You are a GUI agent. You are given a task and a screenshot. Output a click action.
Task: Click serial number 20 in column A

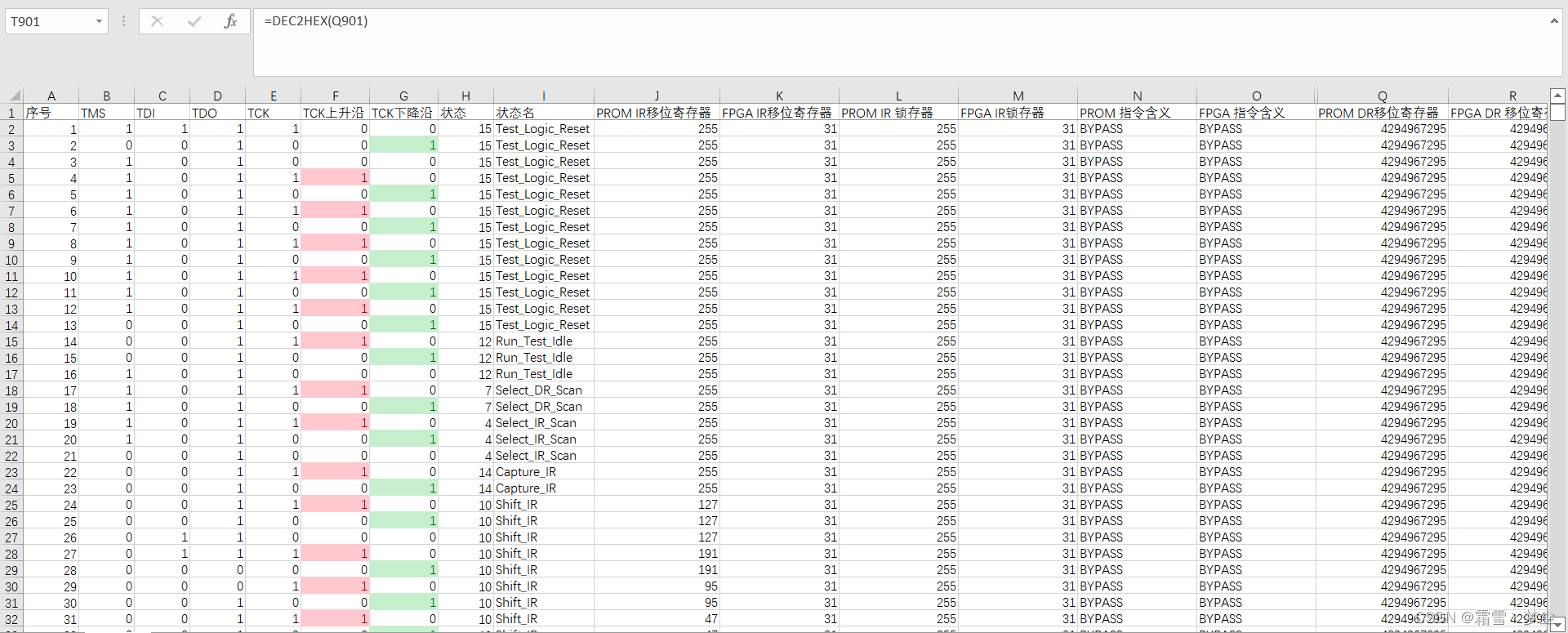51,439
